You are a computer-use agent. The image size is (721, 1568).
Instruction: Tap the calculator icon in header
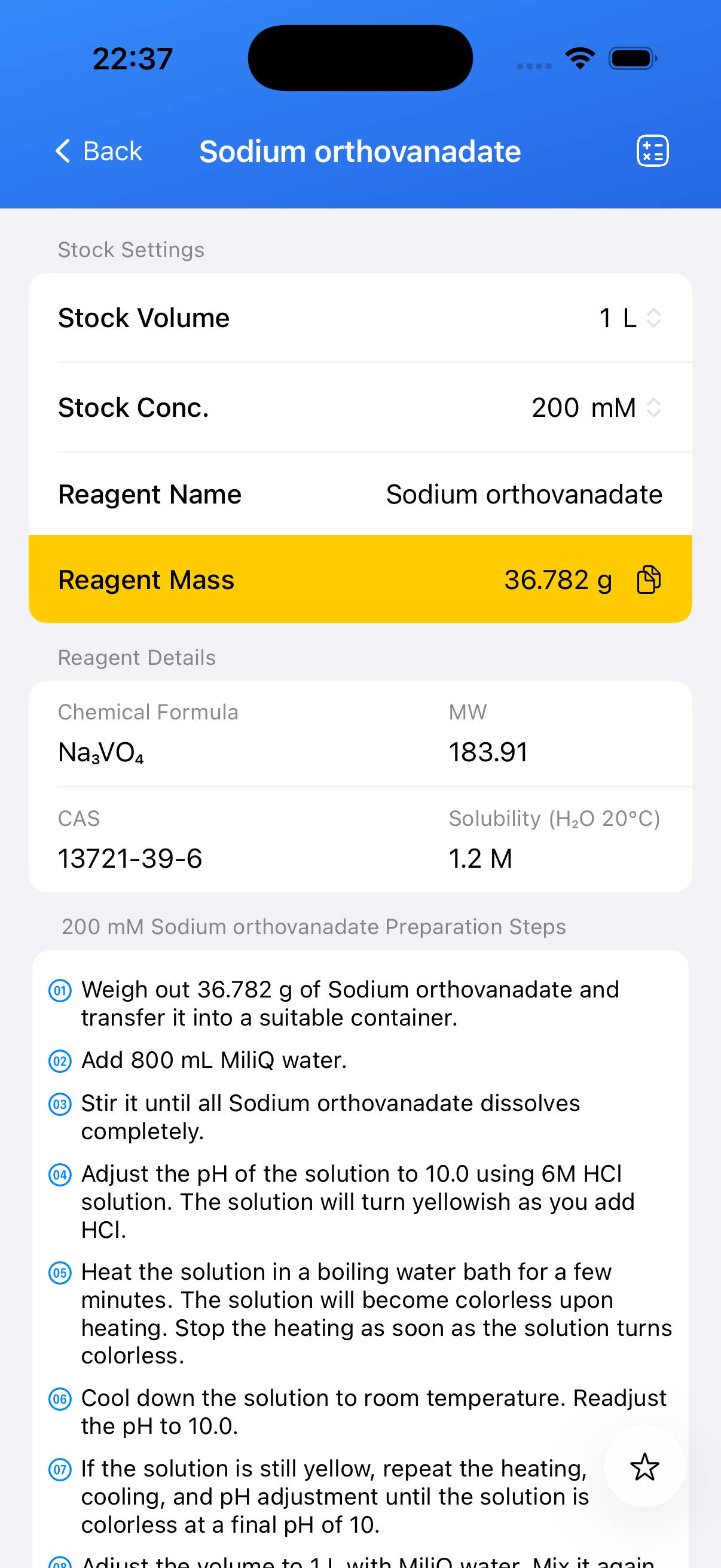click(652, 151)
